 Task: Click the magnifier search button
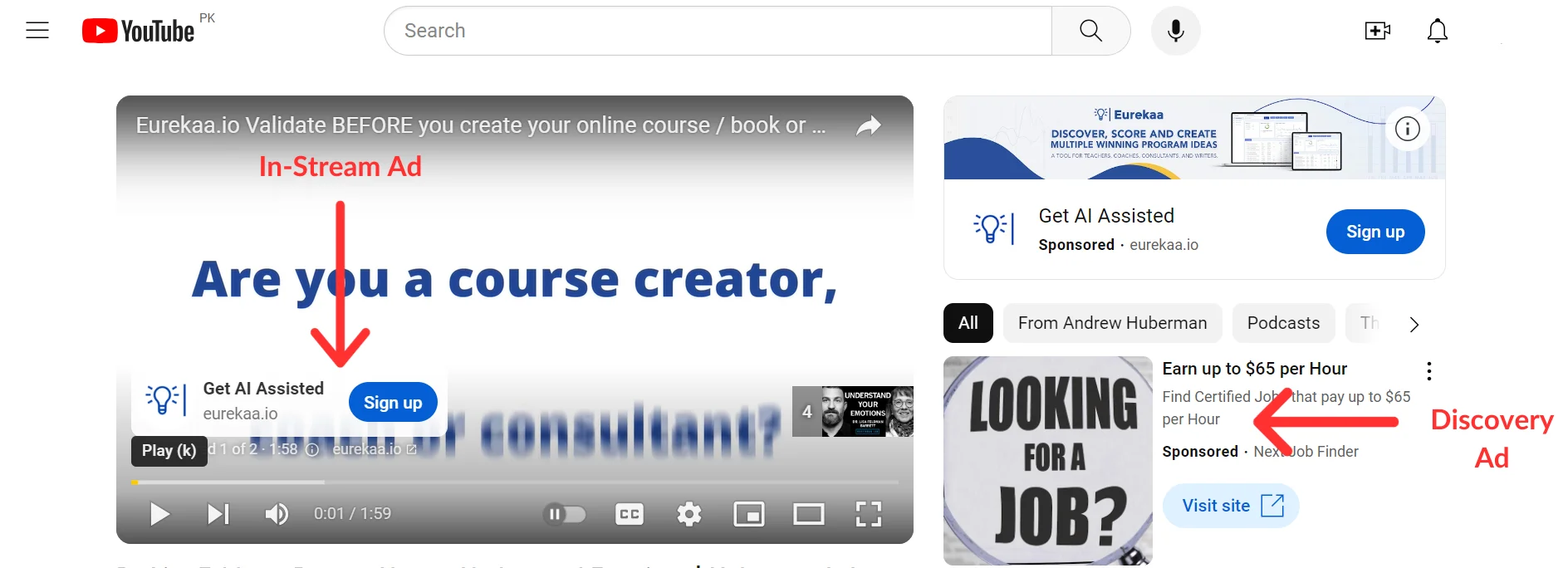(1090, 31)
